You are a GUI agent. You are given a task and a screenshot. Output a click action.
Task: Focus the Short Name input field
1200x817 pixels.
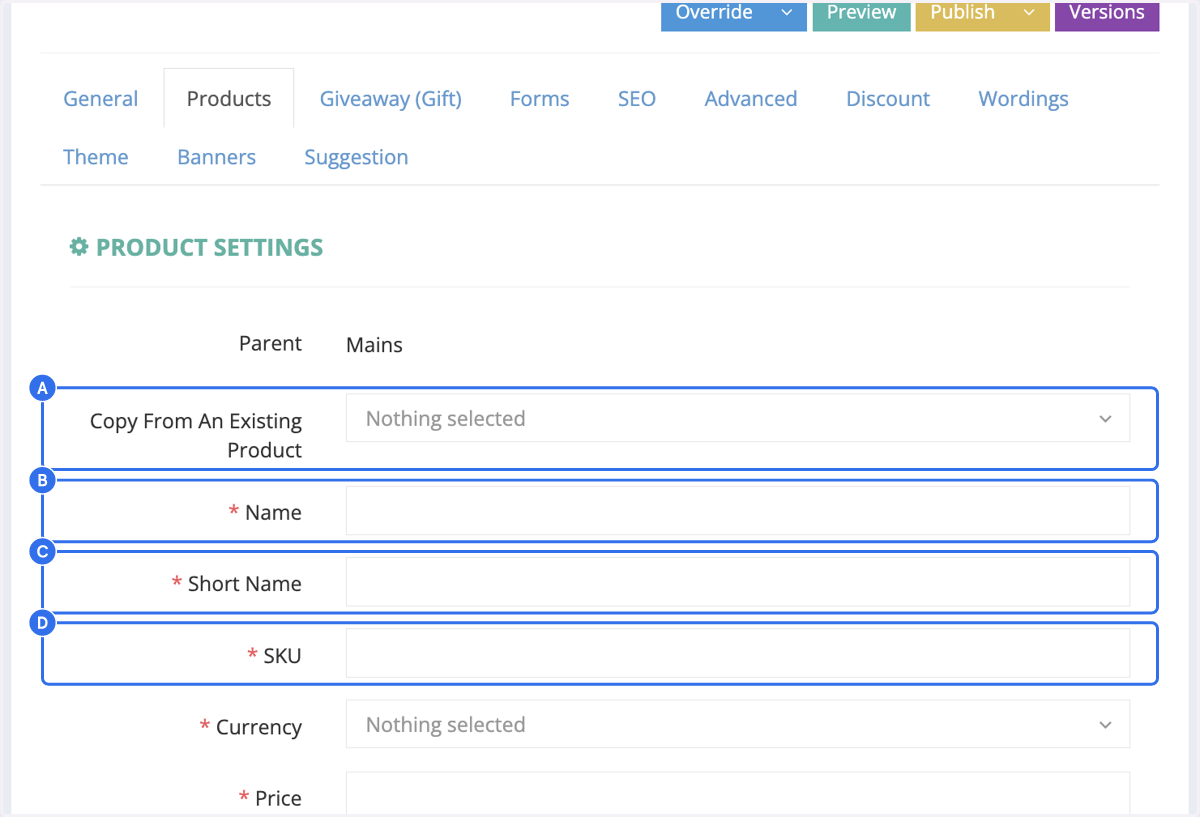coord(738,582)
